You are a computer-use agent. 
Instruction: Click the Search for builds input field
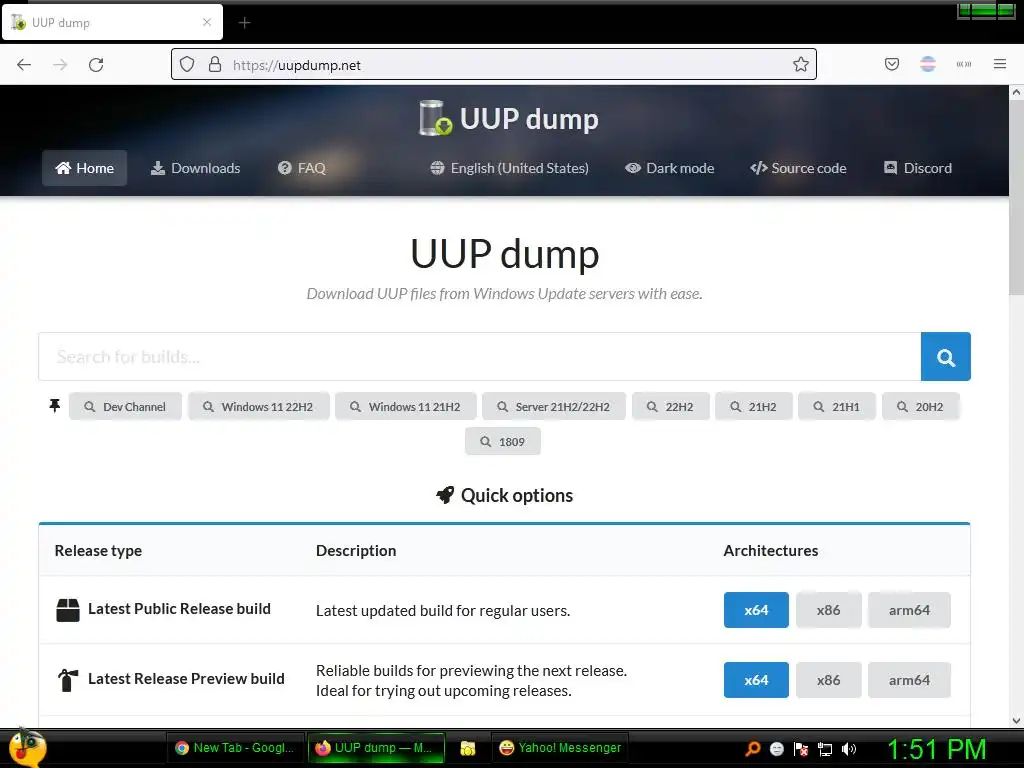[x=479, y=357]
